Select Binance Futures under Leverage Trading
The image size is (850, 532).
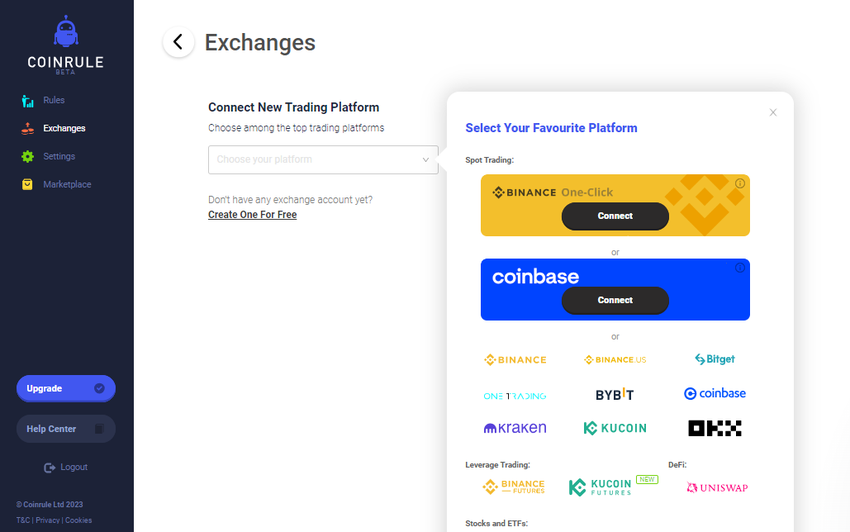(x=514, y=487)
